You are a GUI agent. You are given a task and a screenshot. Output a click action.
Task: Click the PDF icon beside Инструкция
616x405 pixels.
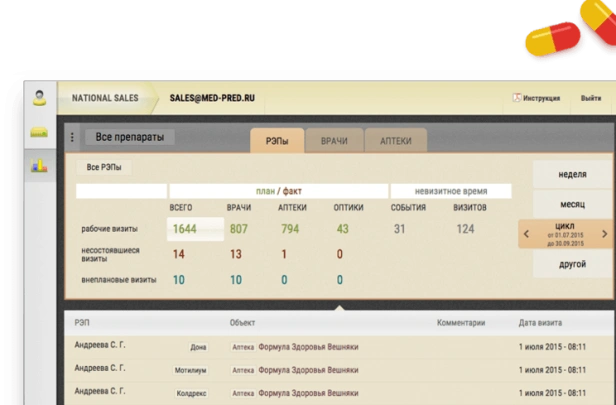pyautogui.click(x=517, y=98)
